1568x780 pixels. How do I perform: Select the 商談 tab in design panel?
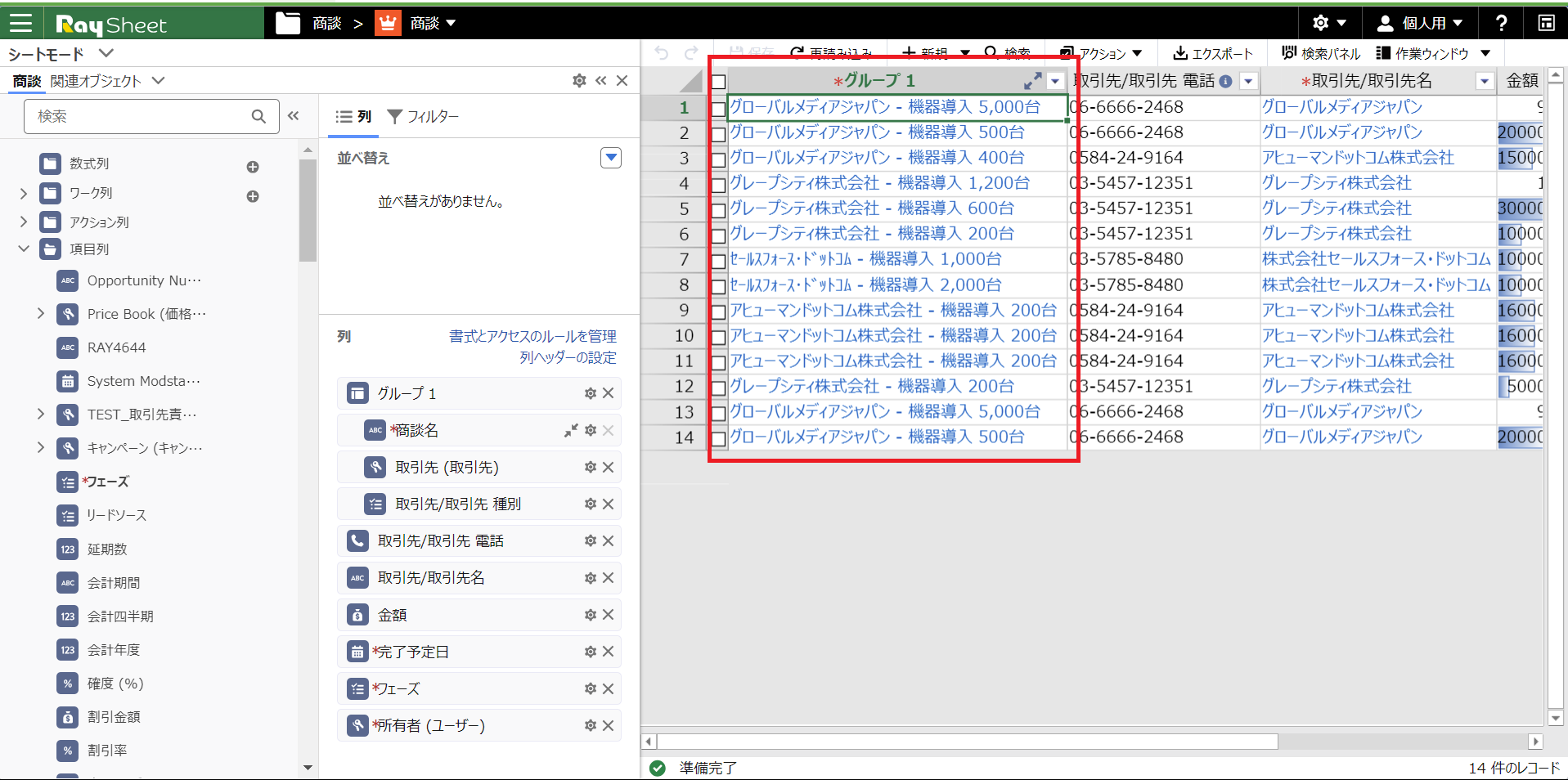(27, 81)
